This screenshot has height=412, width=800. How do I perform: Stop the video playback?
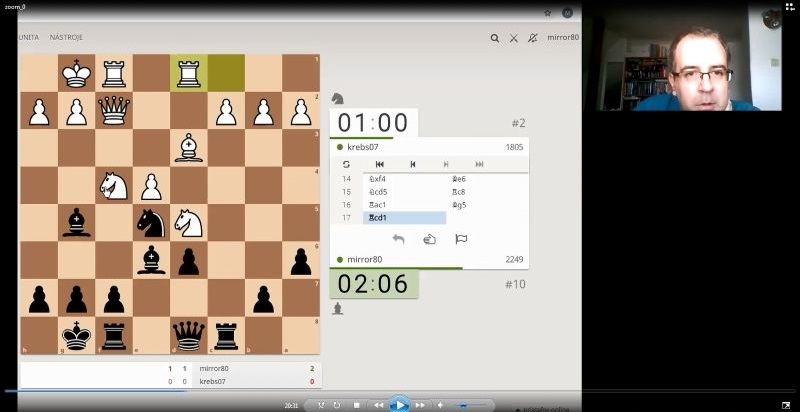click(x=357, y=405)
